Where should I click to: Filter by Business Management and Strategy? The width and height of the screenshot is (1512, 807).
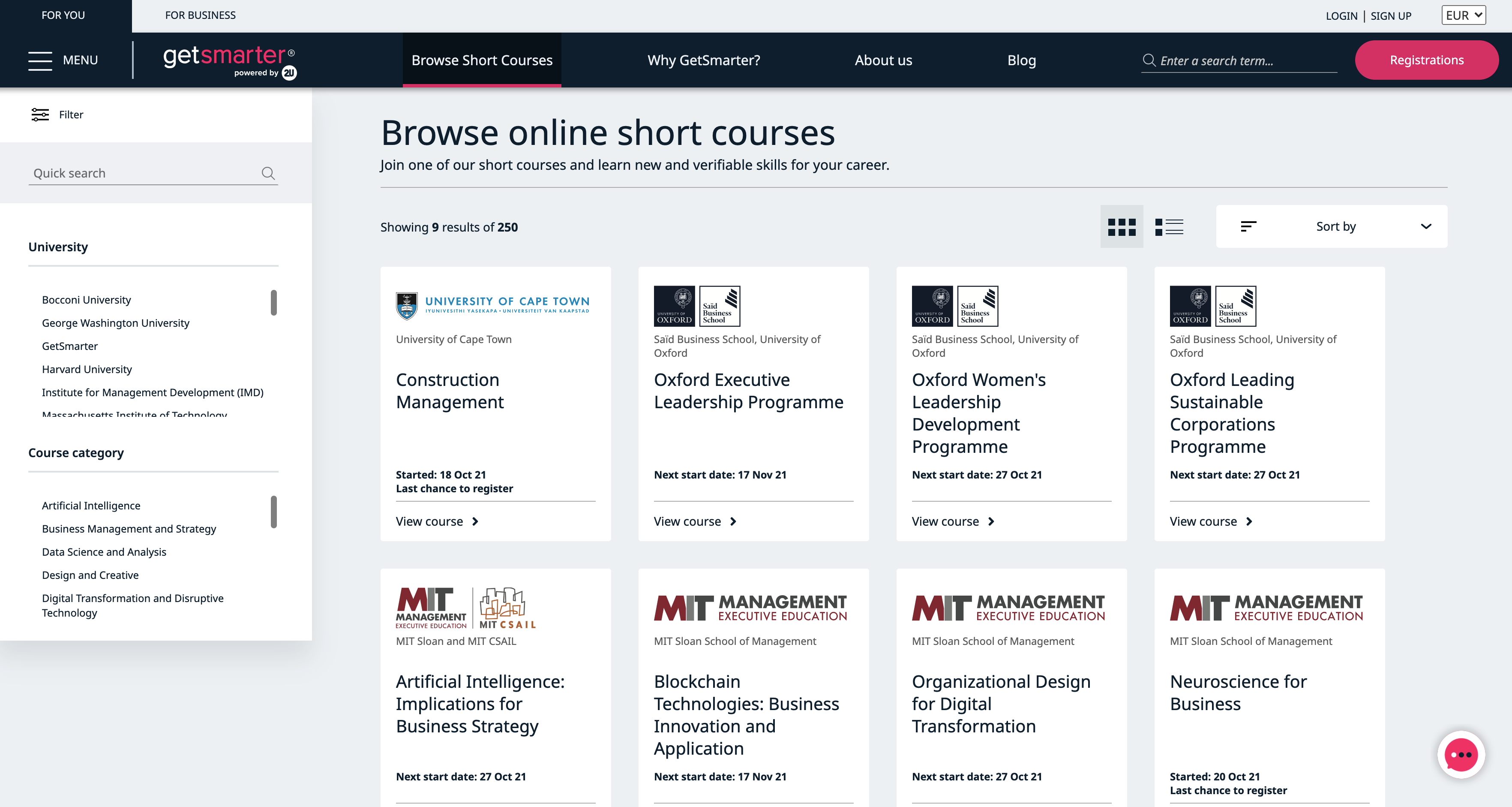[x=129, y=529]
